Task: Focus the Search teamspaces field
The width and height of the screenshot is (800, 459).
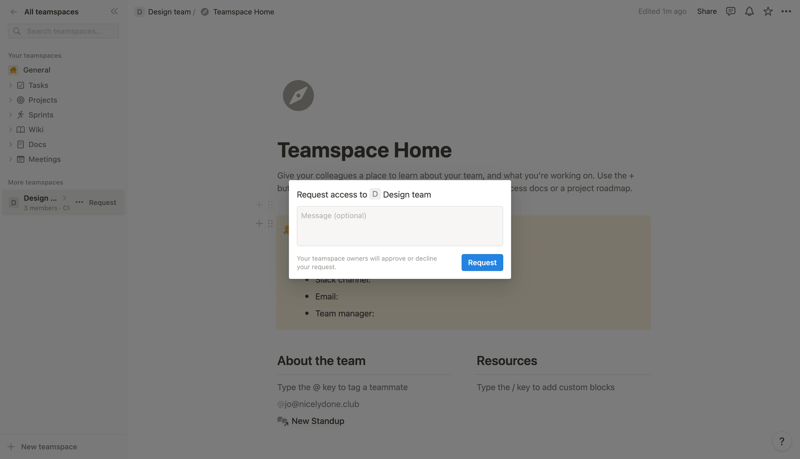Action: coord(63,31)
